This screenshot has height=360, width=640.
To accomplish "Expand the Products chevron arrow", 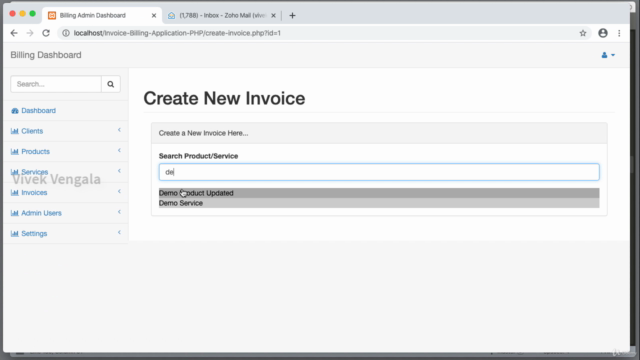I will click(119, 150).
